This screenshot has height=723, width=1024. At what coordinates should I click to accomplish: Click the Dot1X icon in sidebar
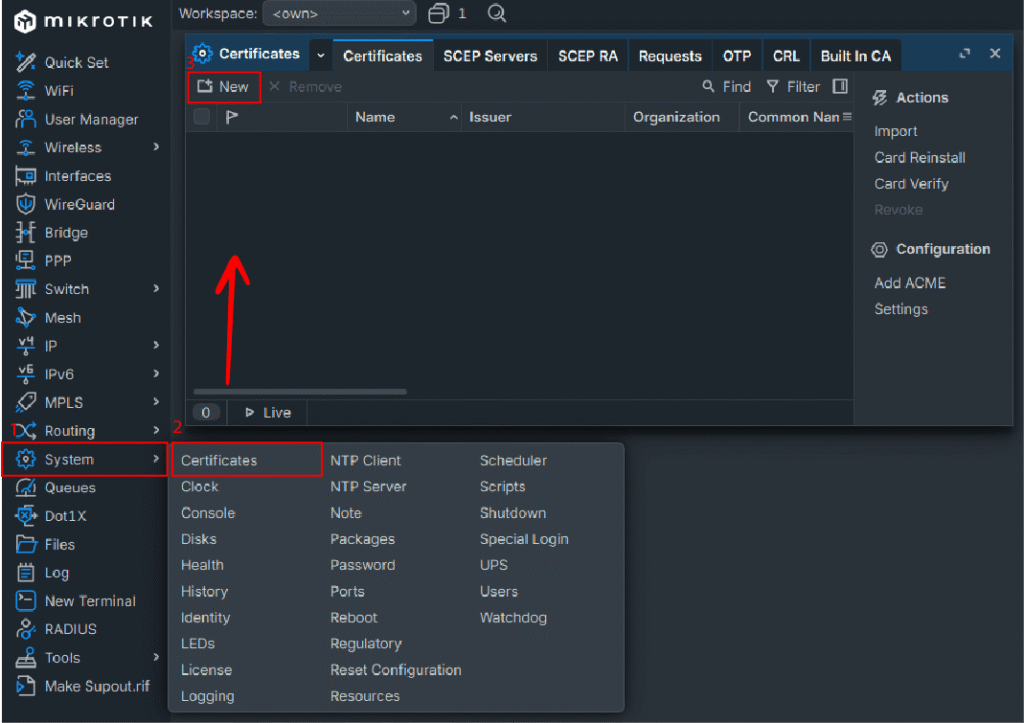tap(25, 516)
